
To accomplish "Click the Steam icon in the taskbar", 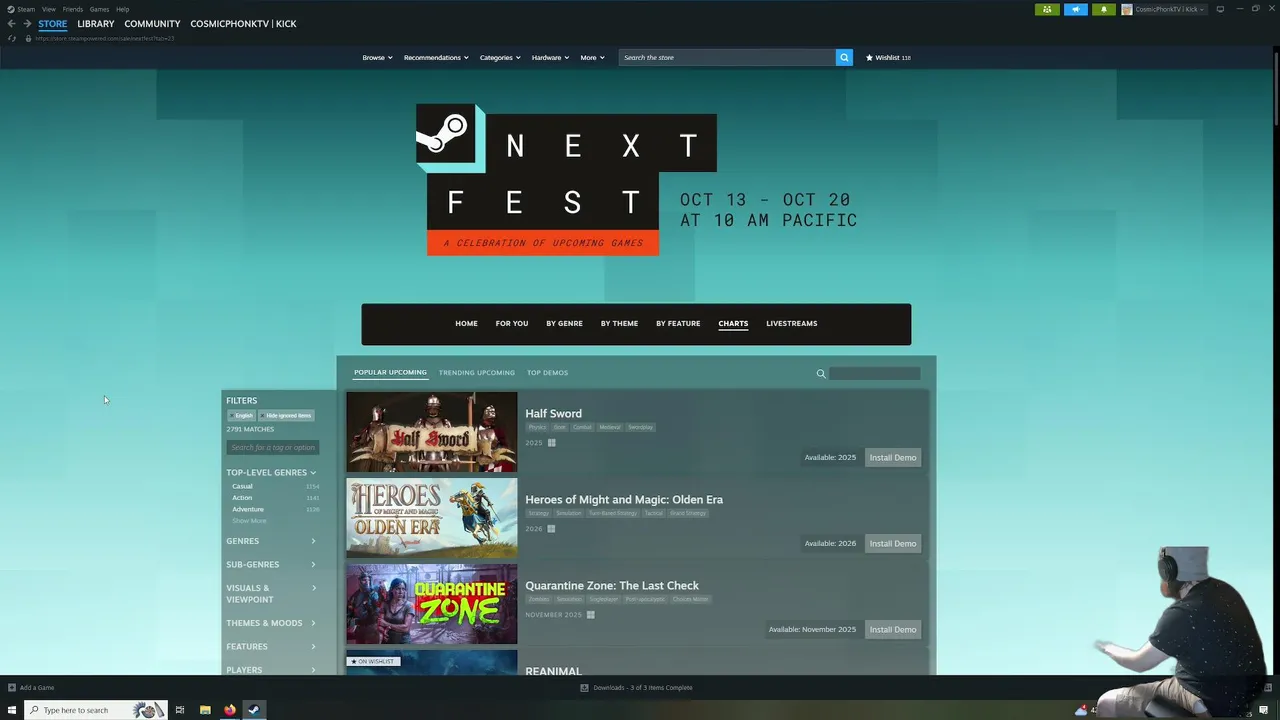I will [254, 710].
